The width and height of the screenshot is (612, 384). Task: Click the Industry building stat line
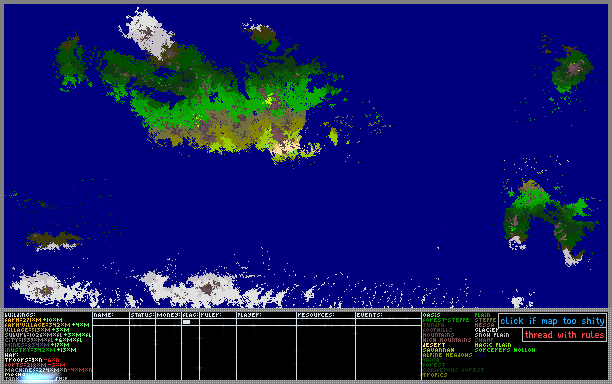(x=40, y=350)
